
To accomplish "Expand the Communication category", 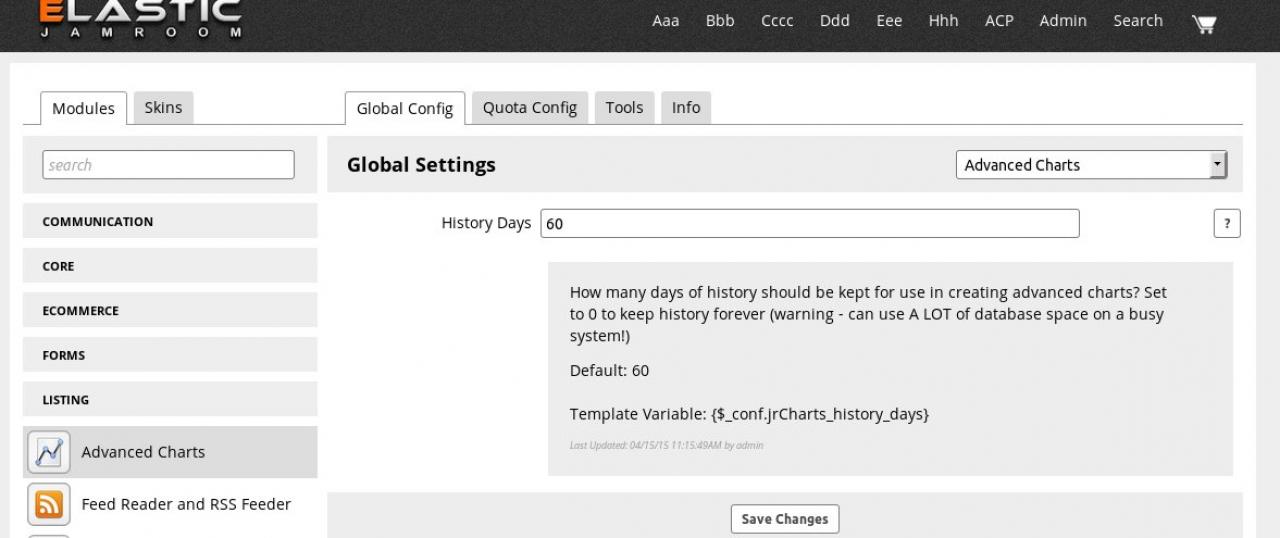I will (169, 222).
